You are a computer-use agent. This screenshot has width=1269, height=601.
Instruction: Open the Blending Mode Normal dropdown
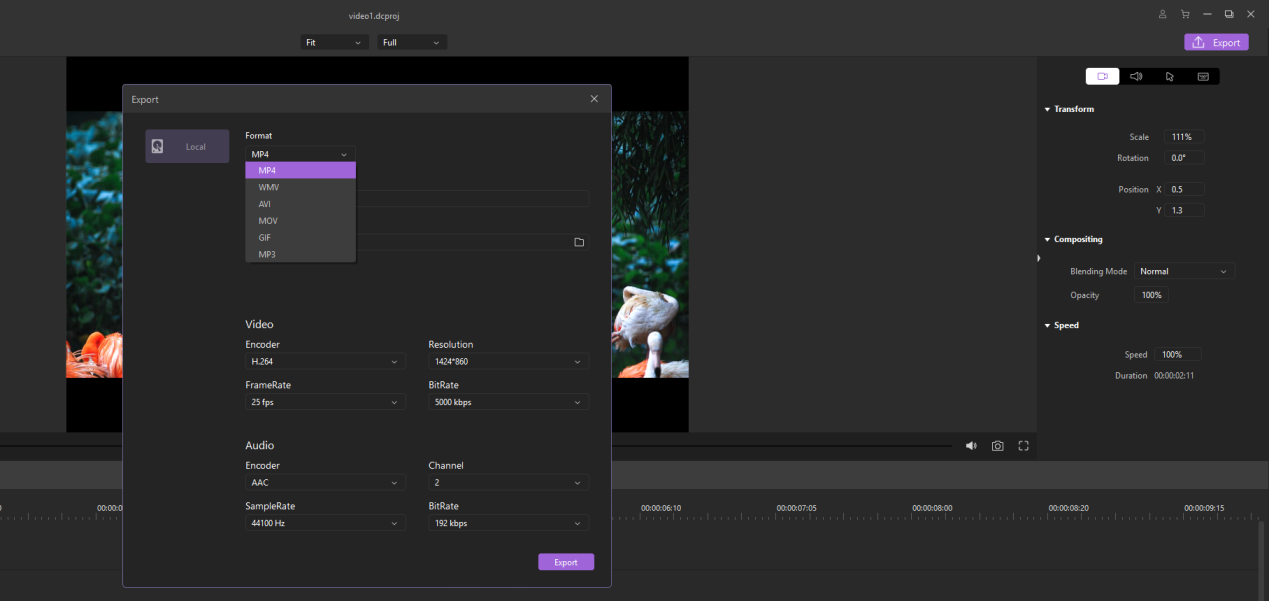(1185, 271)
